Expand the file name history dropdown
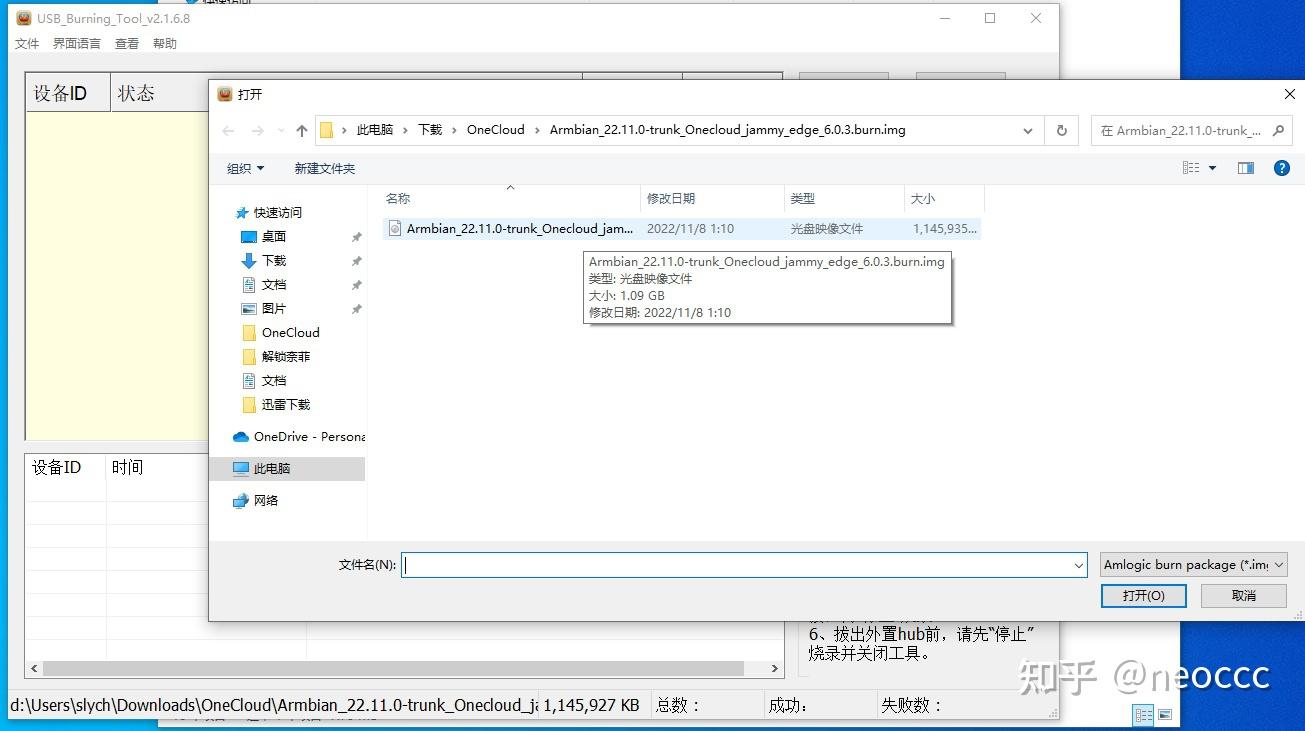This screenshot has width=1305, height=731. [1079, 565]
